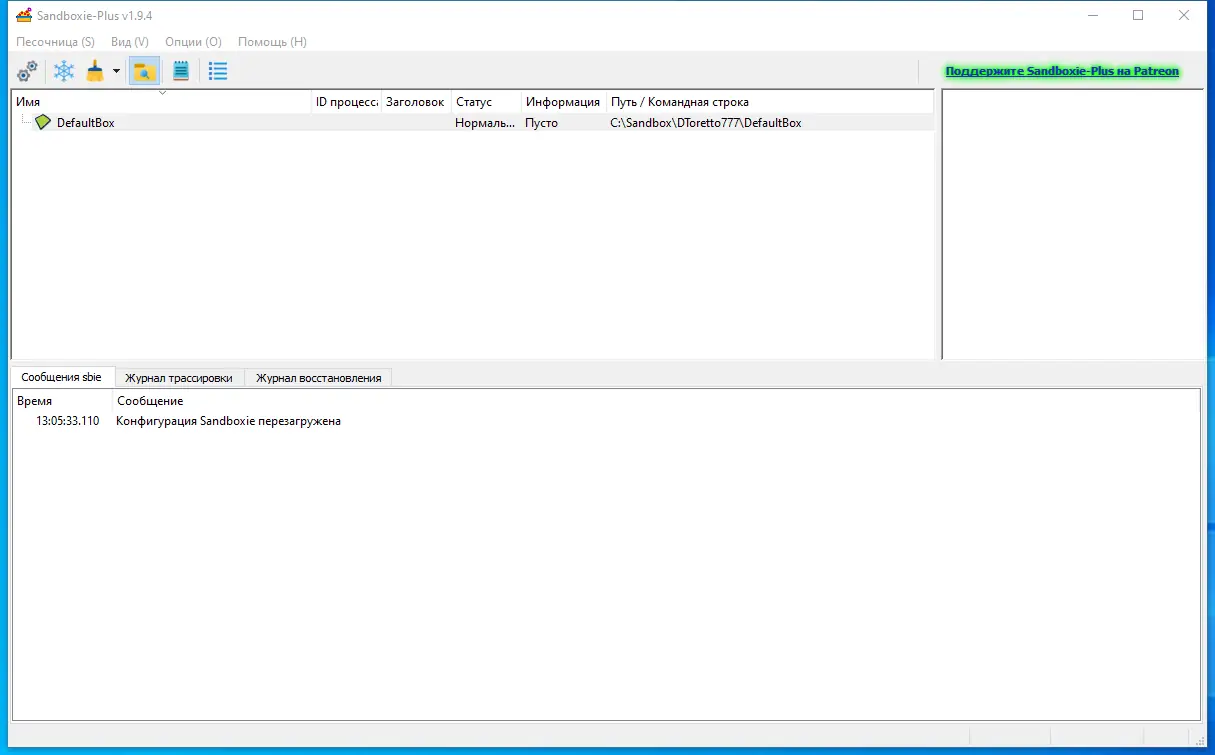Click the Время column header in log
The width and height of the screenshot is (1215, 755).
[62, 400]
